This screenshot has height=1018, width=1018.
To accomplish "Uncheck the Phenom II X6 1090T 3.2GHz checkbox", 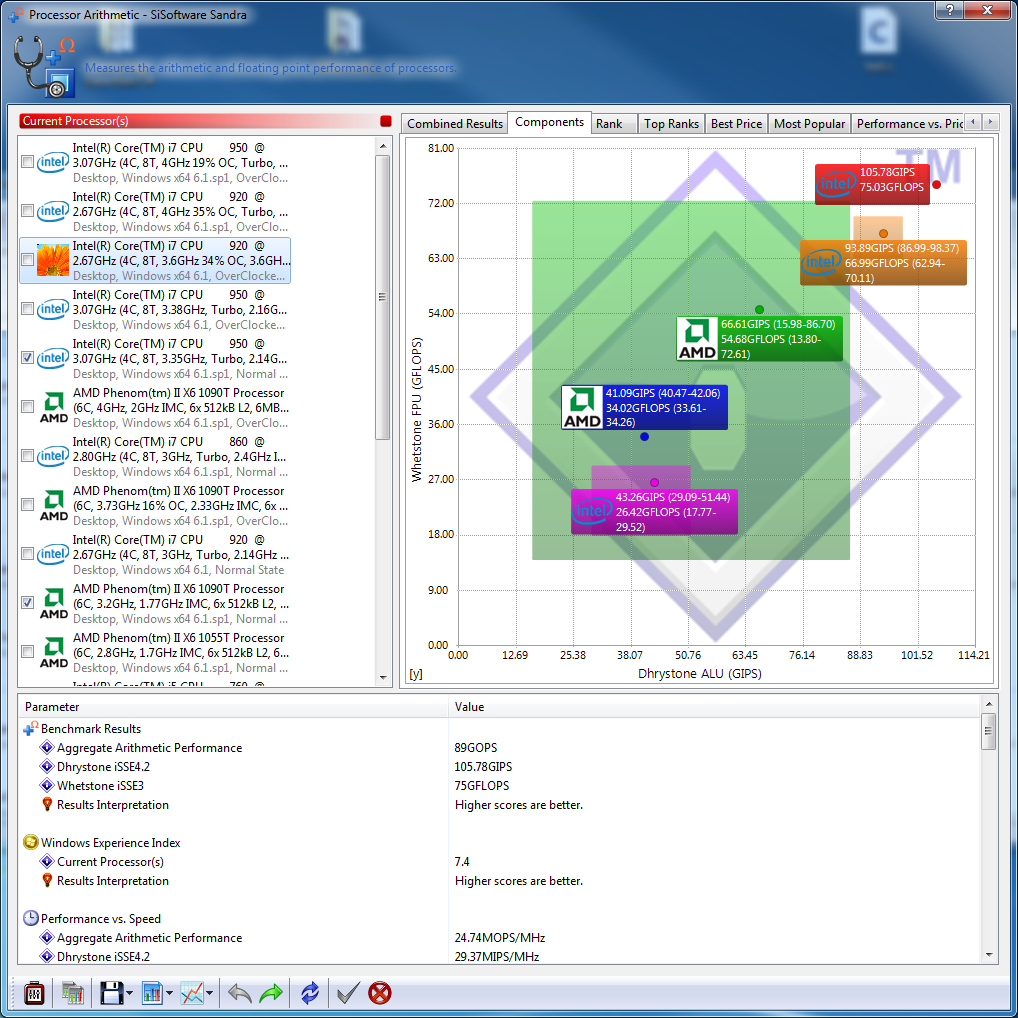I will (27, 602).
